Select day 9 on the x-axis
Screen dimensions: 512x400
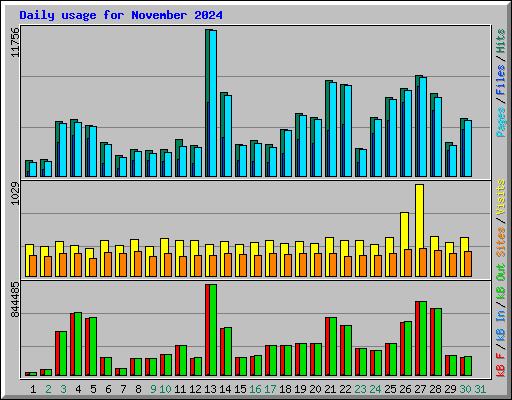click(153, 389)
